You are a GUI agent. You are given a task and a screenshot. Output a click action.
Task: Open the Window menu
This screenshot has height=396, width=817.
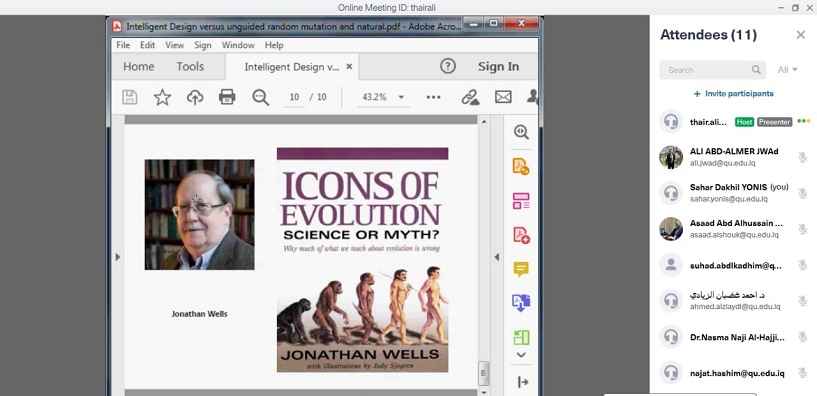tap(238, 45)
